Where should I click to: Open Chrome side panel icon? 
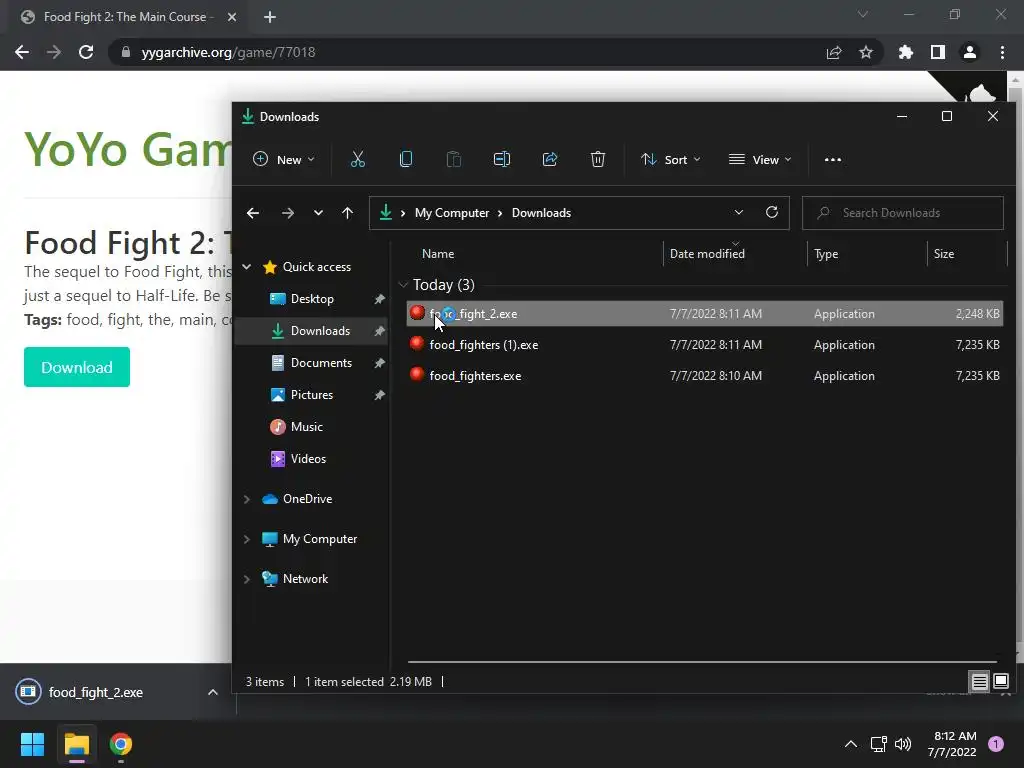coord(938,52)
